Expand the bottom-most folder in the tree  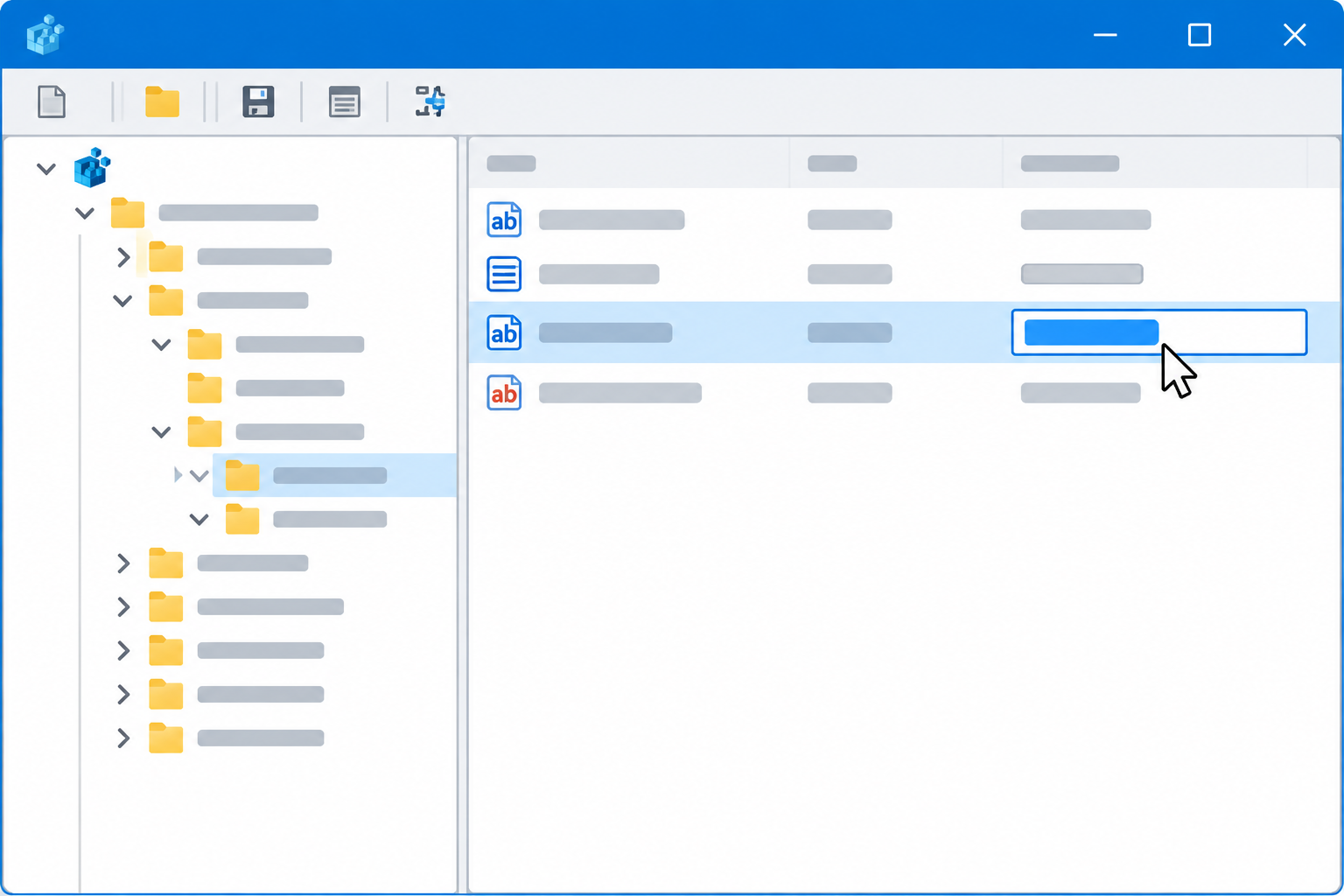pyautogui.click(x=123, y=738)
